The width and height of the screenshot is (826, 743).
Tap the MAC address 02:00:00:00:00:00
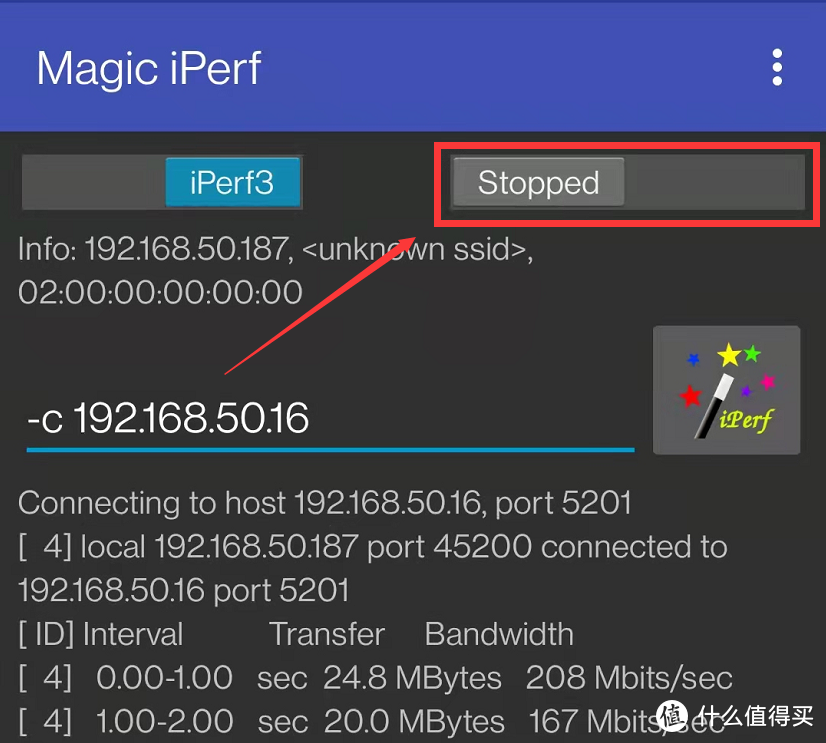coord(160,292)
